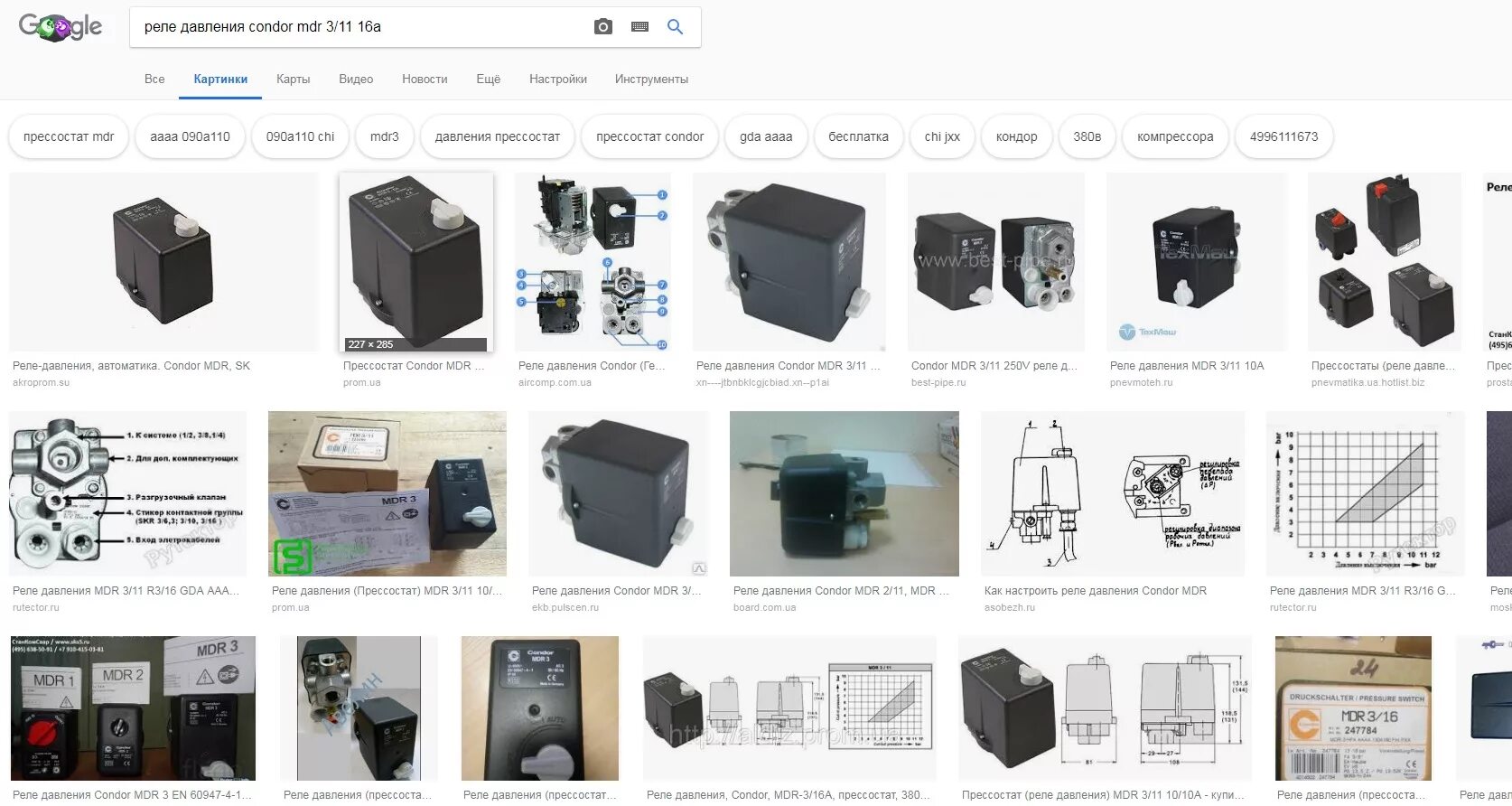Open pnevmoteh.ru MDR 3/11 10A image
The width and height of the screenshot is (1512, 806).
pyautogui.click(x=1197, y=262)
